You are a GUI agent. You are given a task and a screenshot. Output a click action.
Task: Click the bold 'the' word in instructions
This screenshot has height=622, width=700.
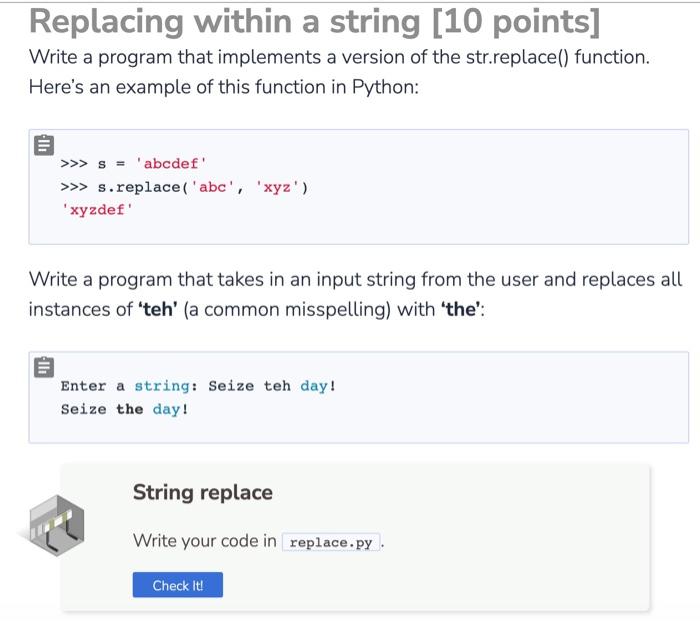point(461,309)
